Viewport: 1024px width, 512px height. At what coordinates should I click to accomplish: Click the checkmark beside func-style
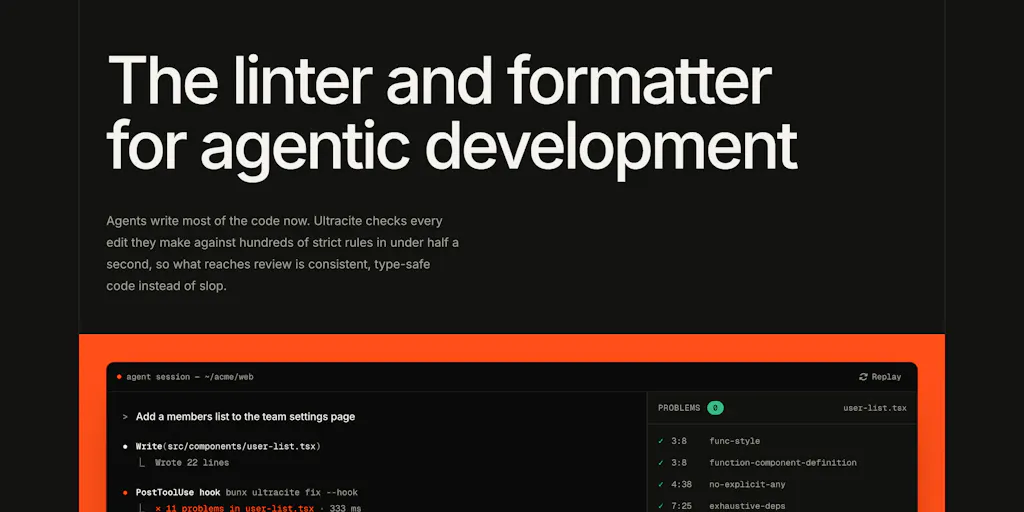click(661, 441)
